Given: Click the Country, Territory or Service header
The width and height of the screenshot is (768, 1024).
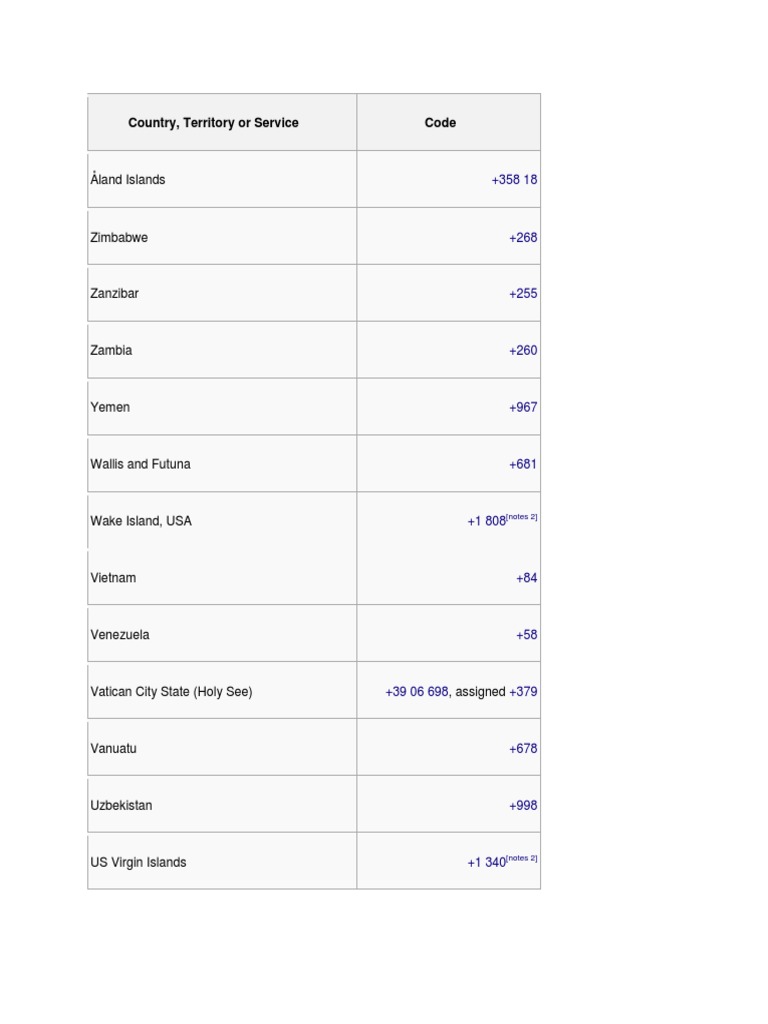Looking at the screenshot, I should tap(213, 123).
